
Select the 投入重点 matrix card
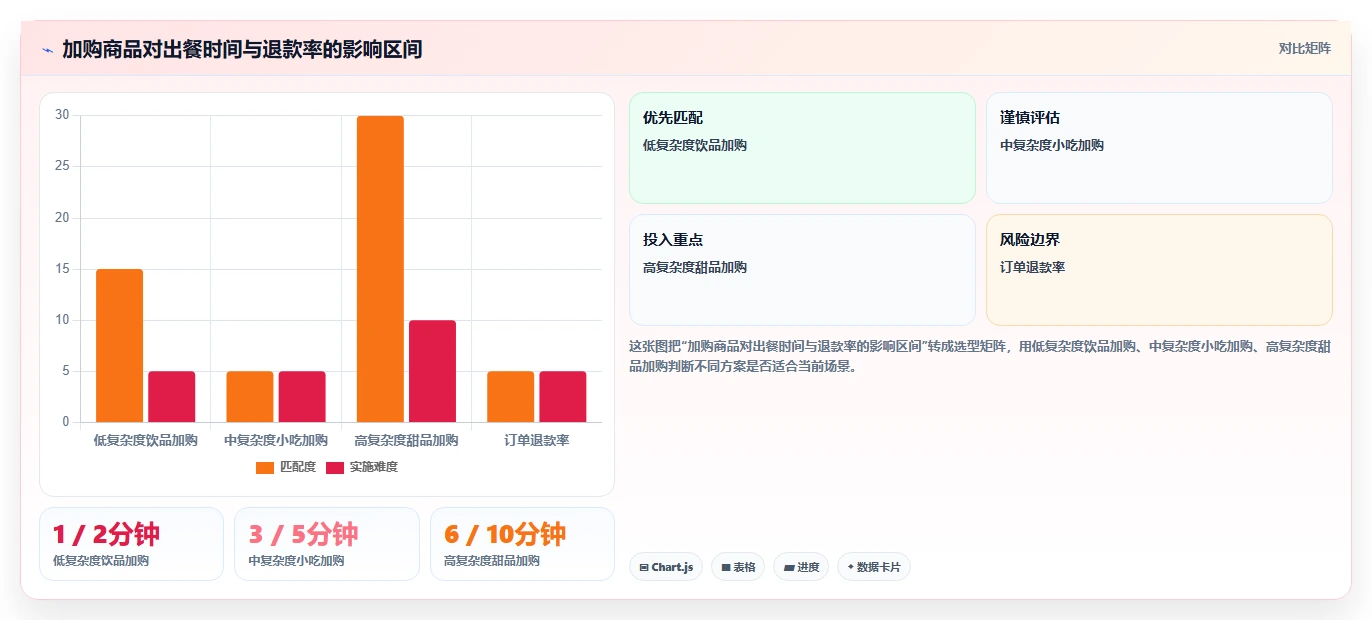802,270
